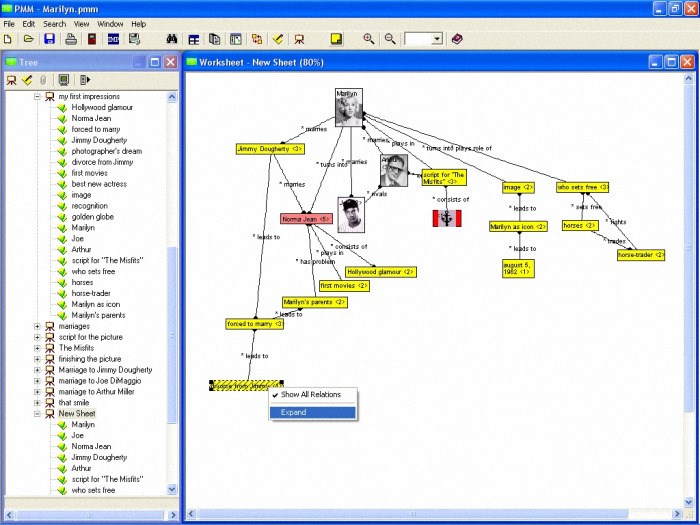
Task: Click the purple help book icon
Action: [x=457, y=39]
